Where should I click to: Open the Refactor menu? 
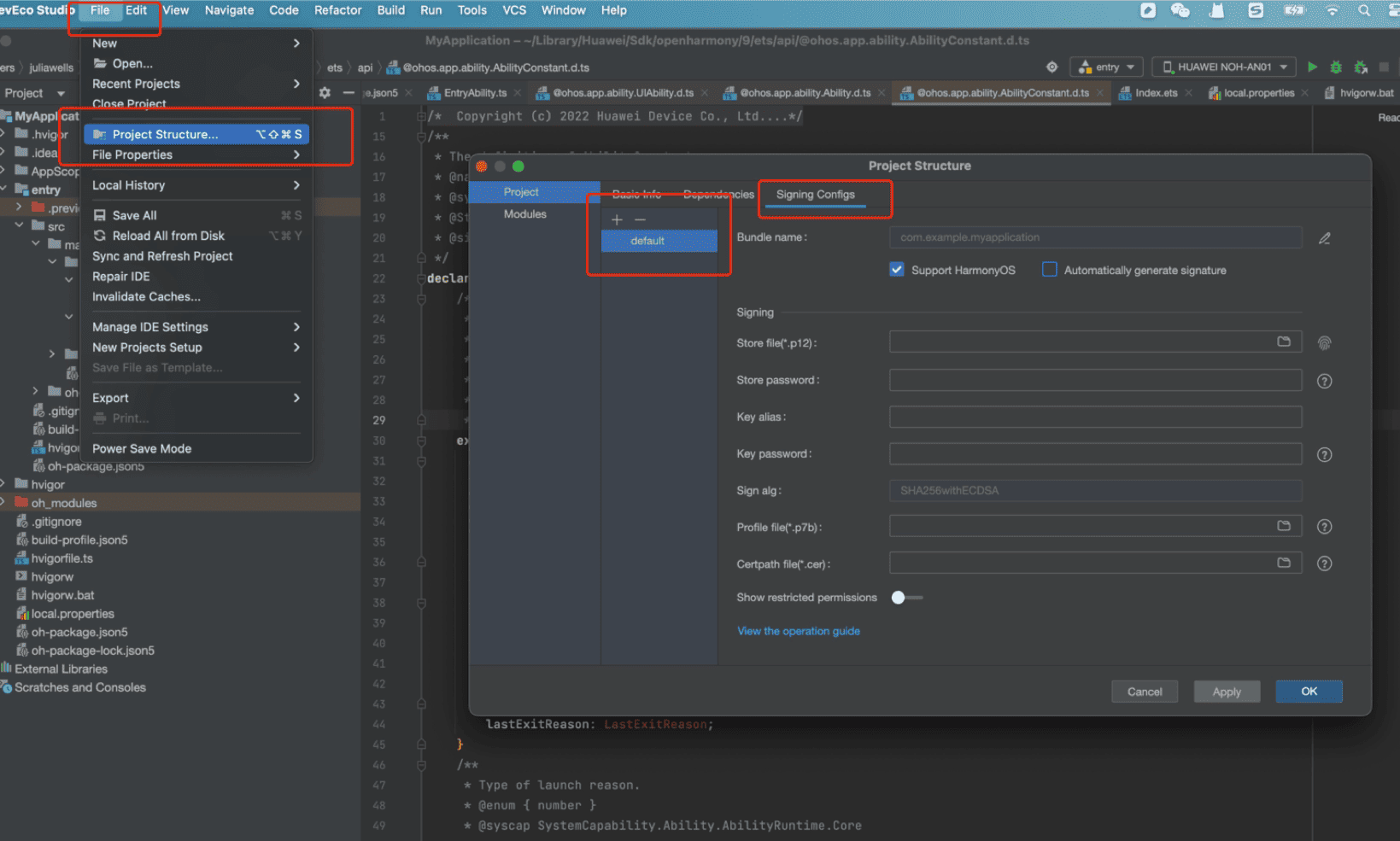point(338,10)
